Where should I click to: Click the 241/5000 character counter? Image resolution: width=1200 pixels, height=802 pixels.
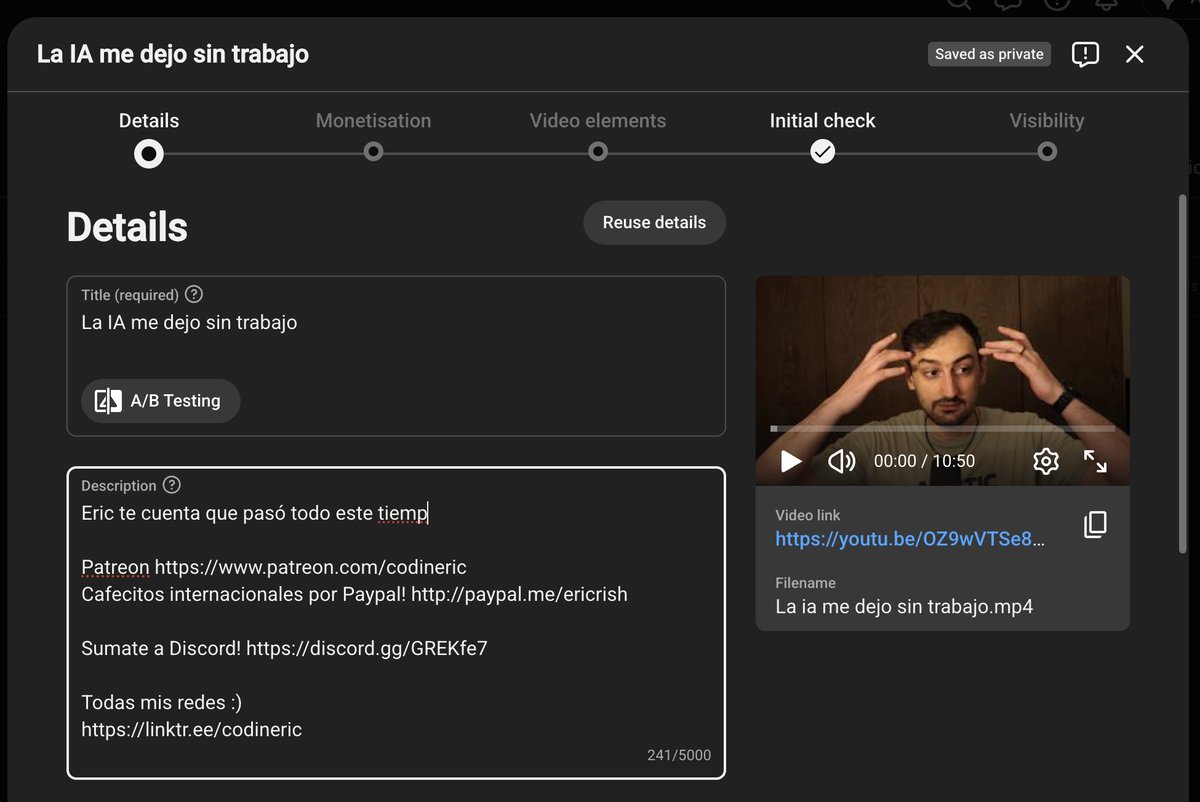679,755
